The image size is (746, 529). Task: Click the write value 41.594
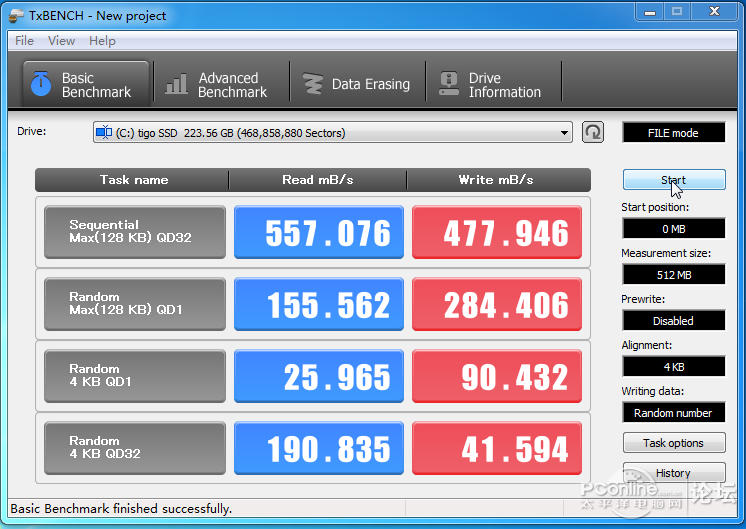pos(497,448)
